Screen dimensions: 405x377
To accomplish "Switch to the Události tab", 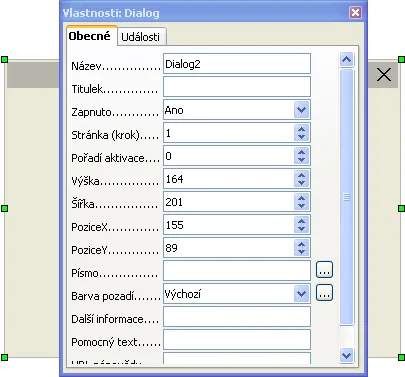I will (141, 37).
